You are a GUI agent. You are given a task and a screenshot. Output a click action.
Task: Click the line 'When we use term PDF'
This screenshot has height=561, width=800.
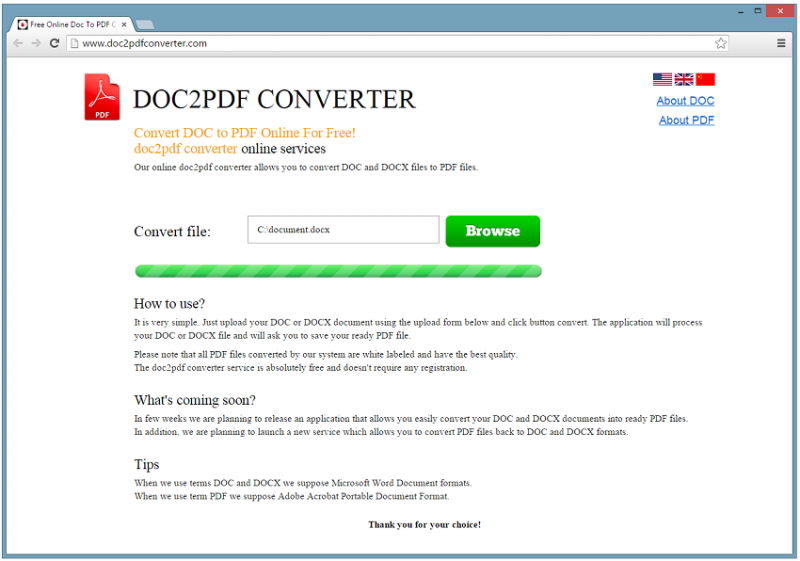[291, 496]
